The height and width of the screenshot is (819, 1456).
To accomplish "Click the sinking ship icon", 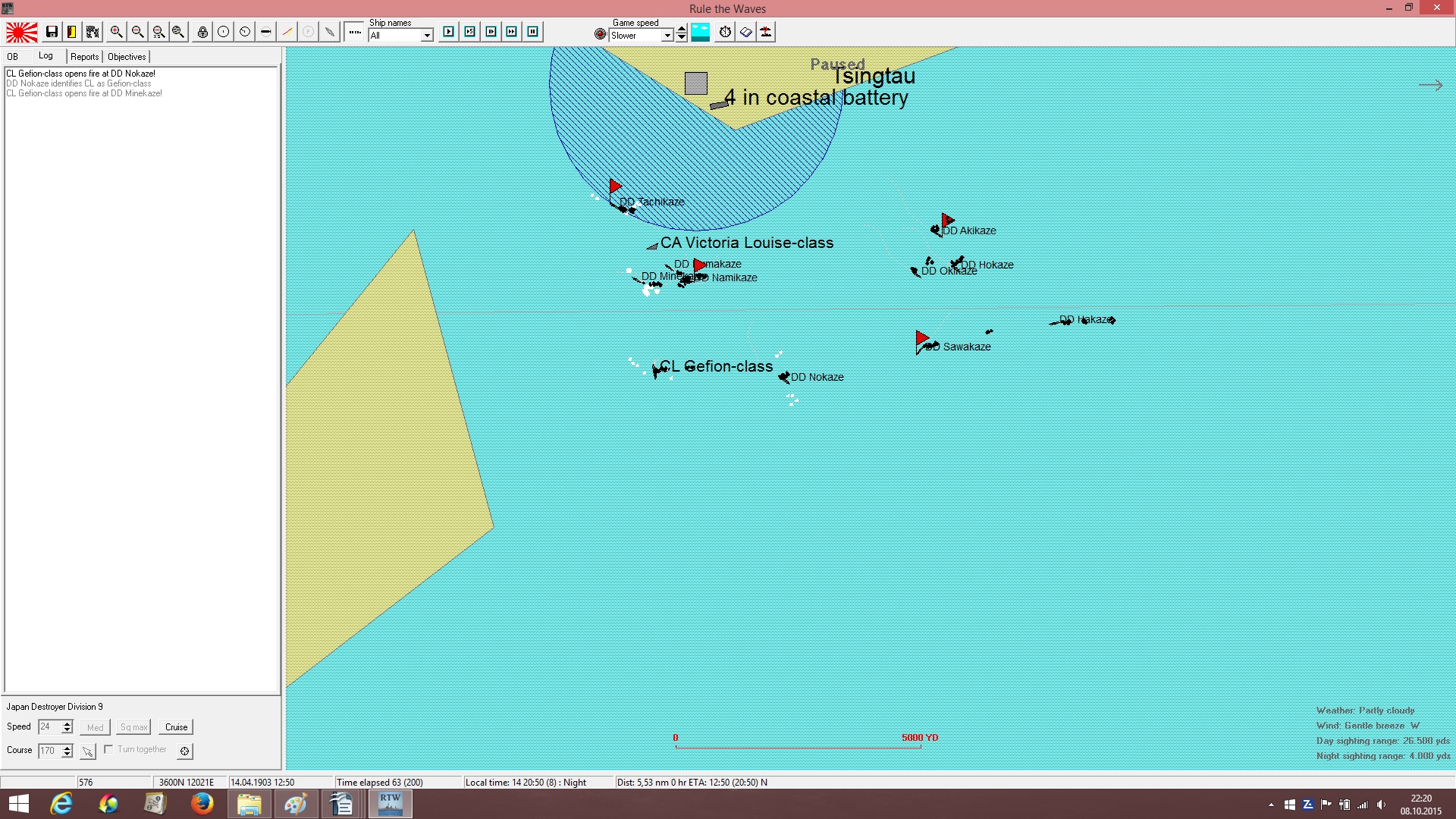I will [766, 32].
